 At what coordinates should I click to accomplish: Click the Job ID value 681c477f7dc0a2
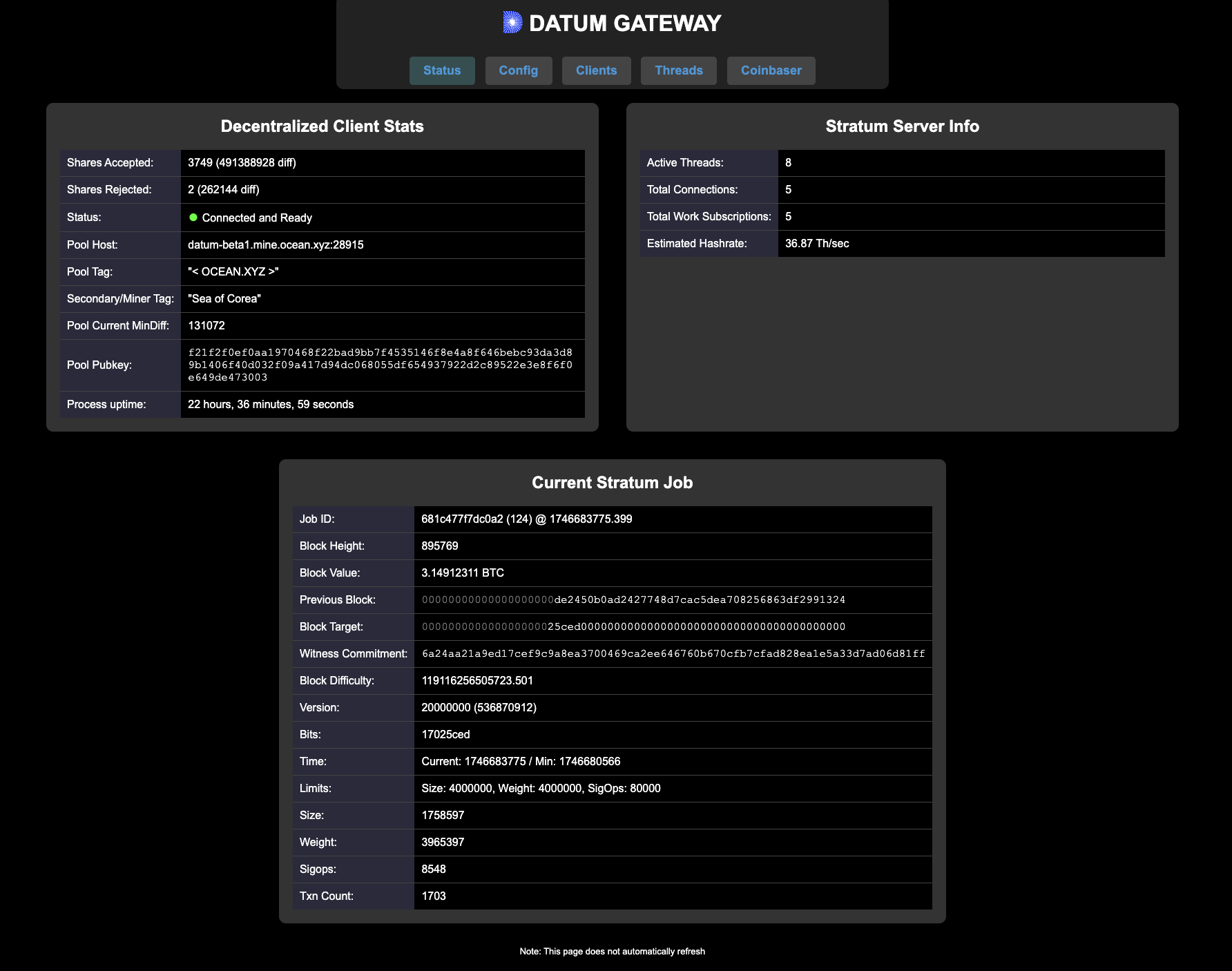pyautogui.click(x=462, y=519)
